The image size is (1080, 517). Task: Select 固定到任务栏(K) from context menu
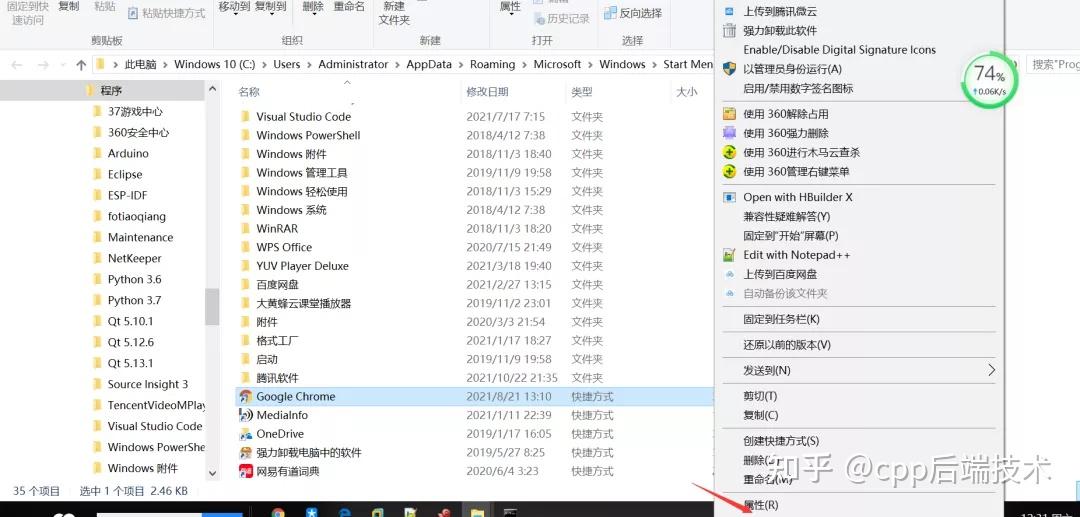pos(781,319)
